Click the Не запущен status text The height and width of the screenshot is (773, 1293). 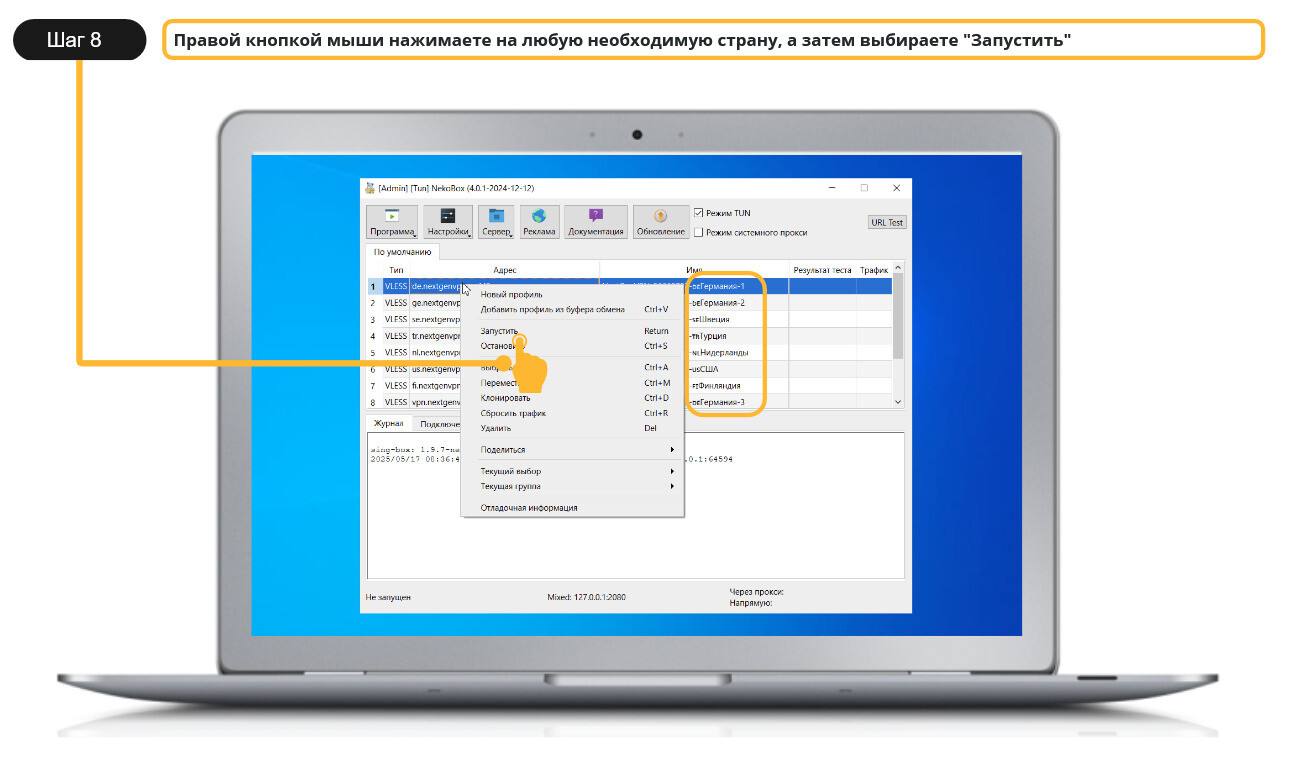point(388,597)
